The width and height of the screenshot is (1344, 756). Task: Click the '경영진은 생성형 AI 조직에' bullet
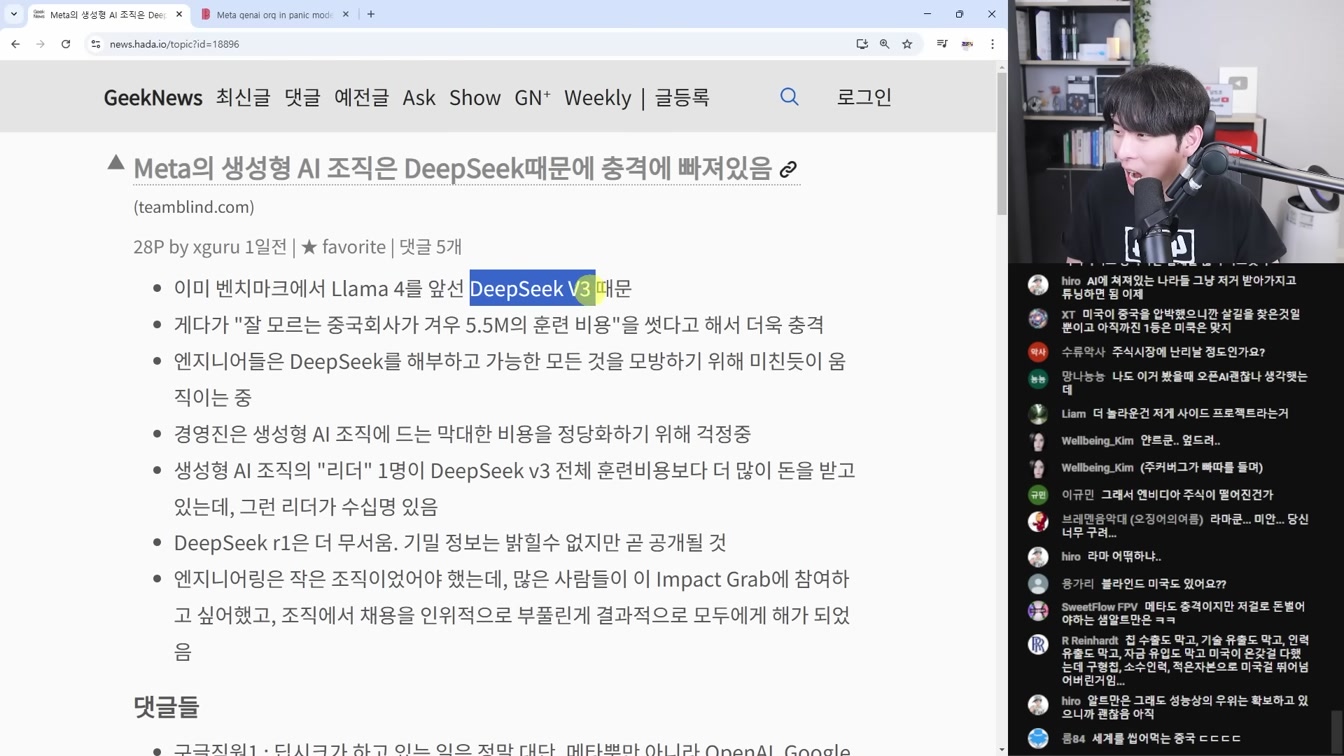[x=462, y=433]
